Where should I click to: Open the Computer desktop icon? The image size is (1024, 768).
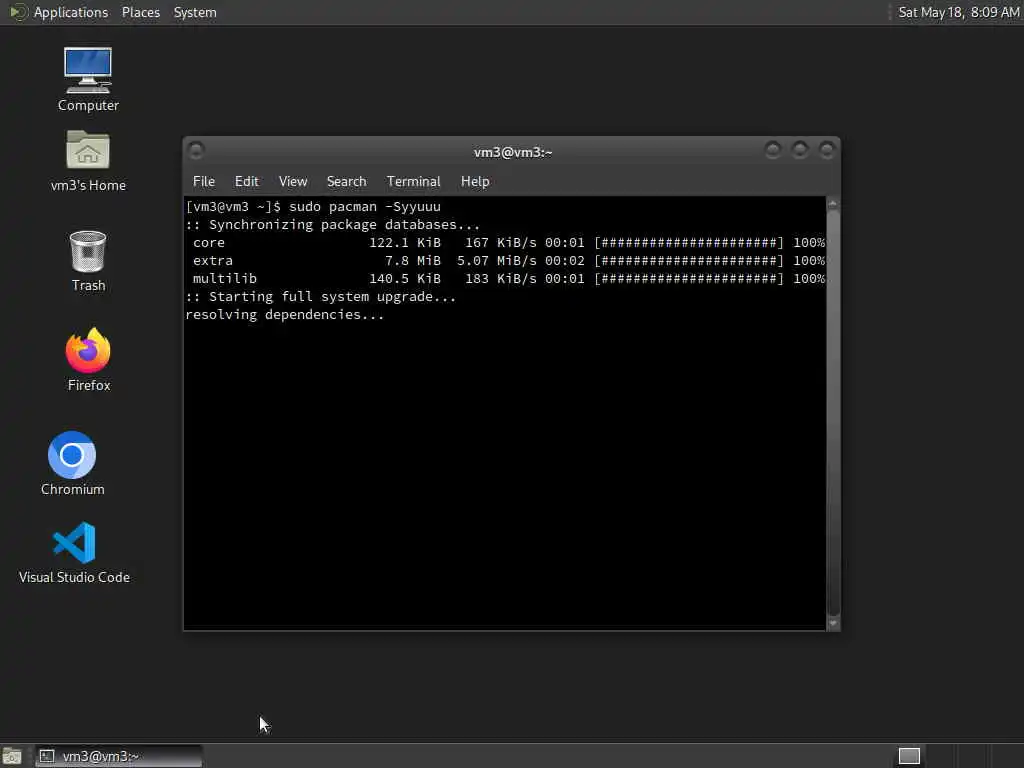click(88, 80)
